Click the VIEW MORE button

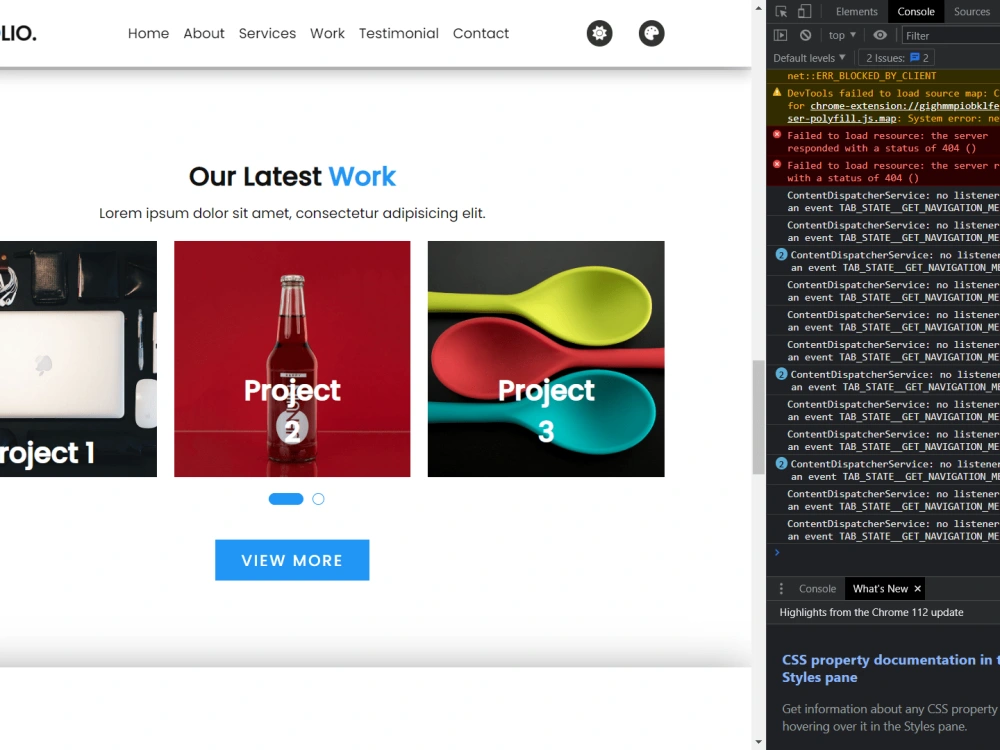tap(292, 560)
